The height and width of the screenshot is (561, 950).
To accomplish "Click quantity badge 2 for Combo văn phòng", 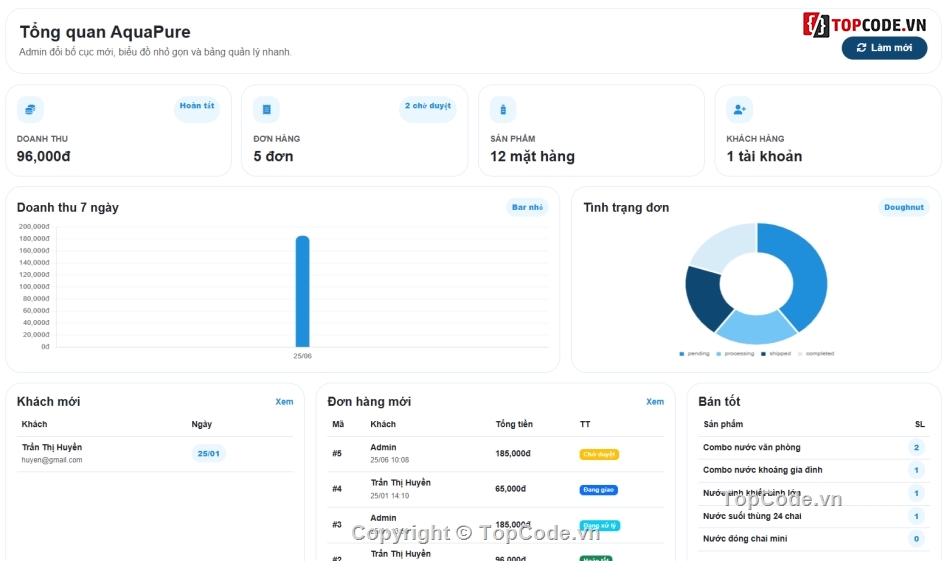I will (916, 448).
